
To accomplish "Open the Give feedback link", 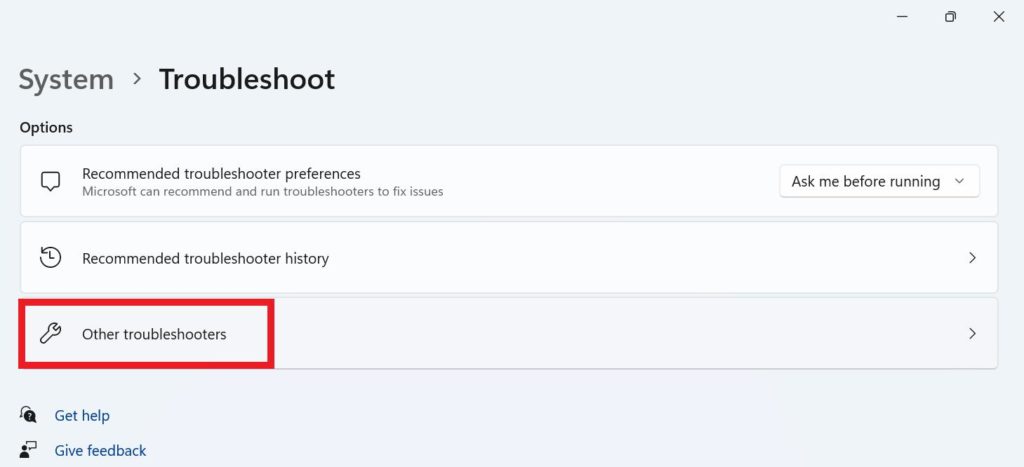I will coord(100,450).
